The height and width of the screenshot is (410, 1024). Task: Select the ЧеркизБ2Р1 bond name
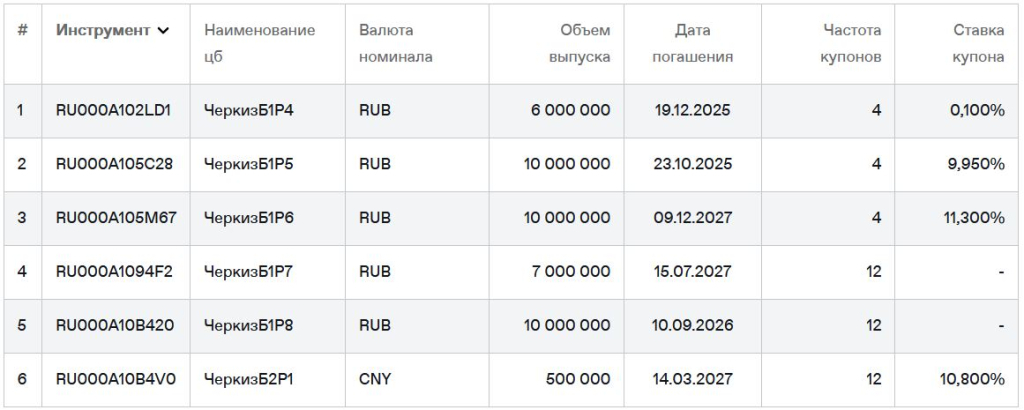(249, 379)
